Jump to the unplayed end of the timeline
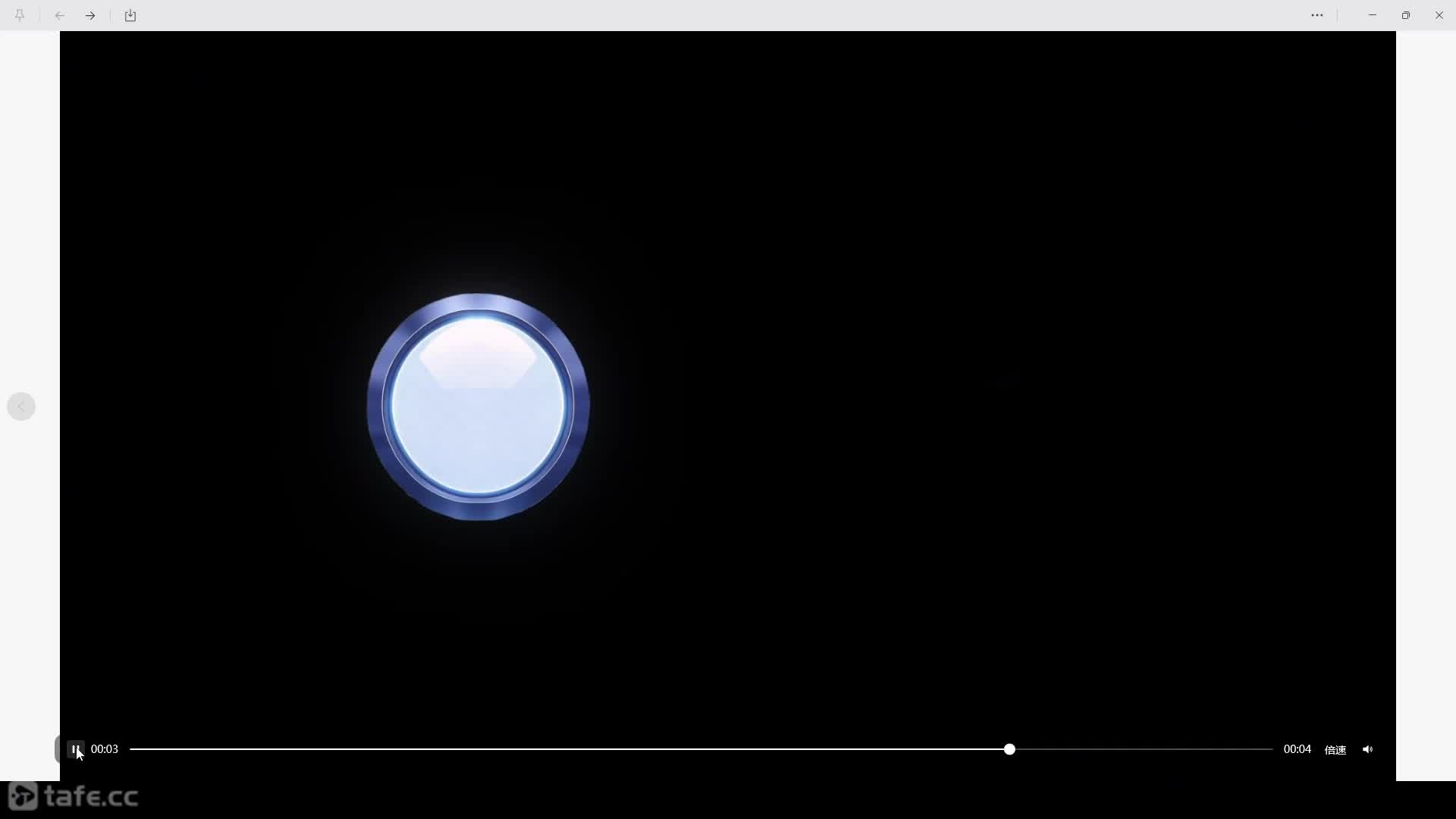Screen dimensions: 1456x819 point(1270,749)
